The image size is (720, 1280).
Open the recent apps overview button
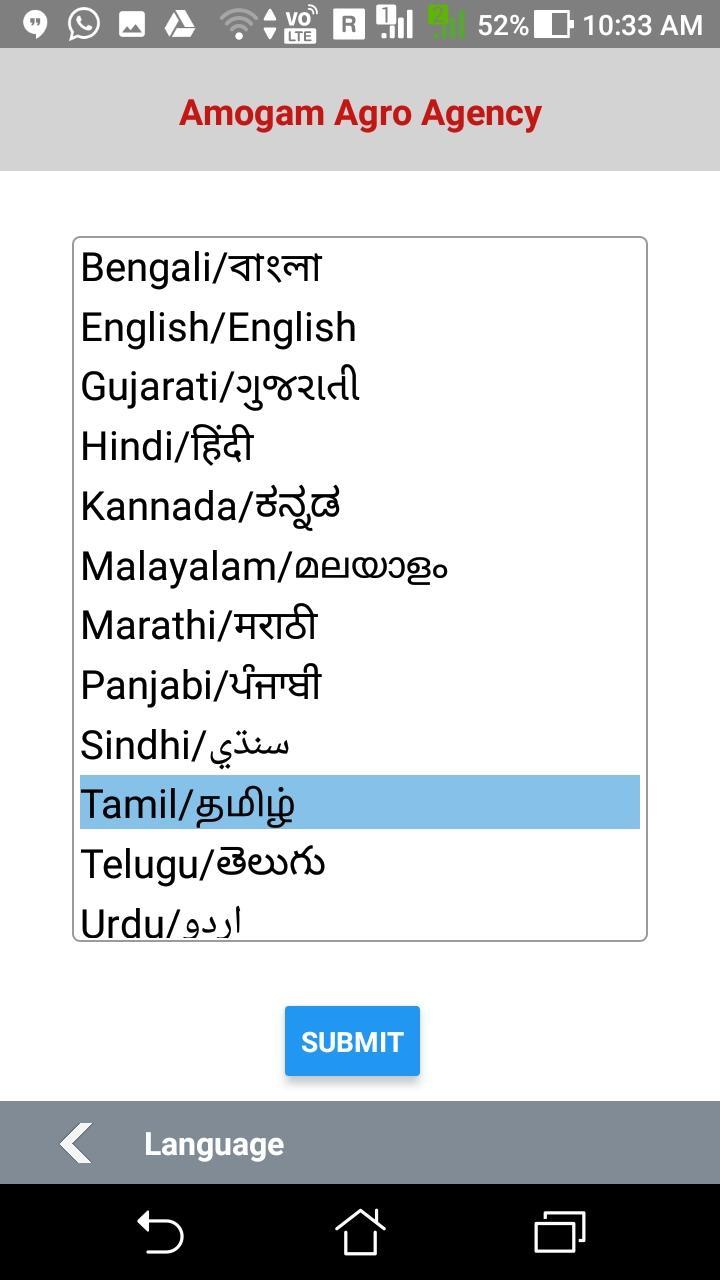560,1231
